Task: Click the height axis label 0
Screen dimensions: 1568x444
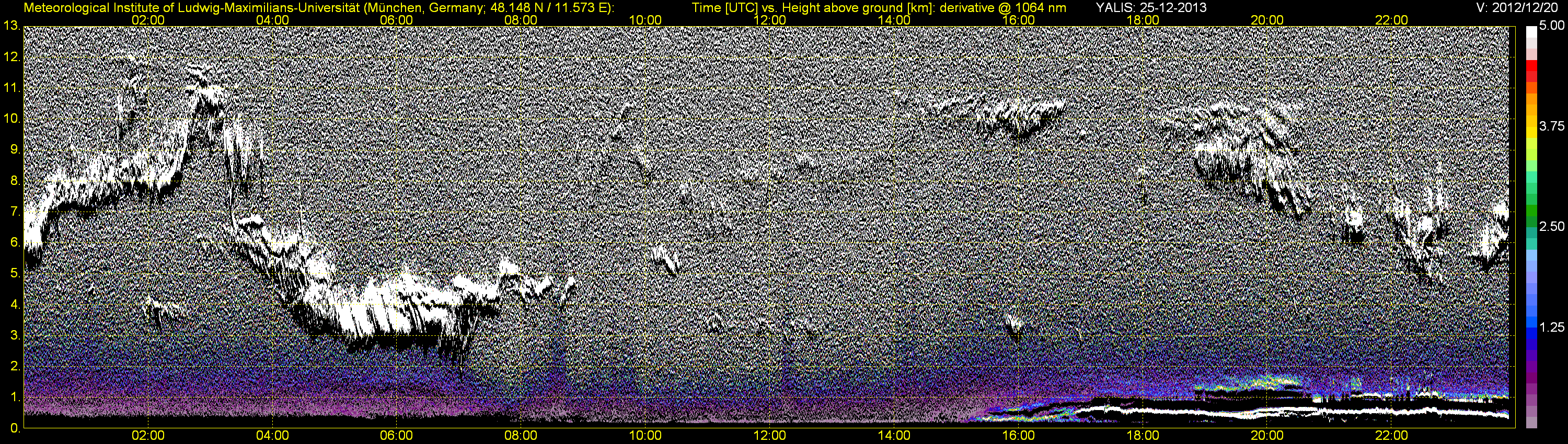Action: pos(15,428)
